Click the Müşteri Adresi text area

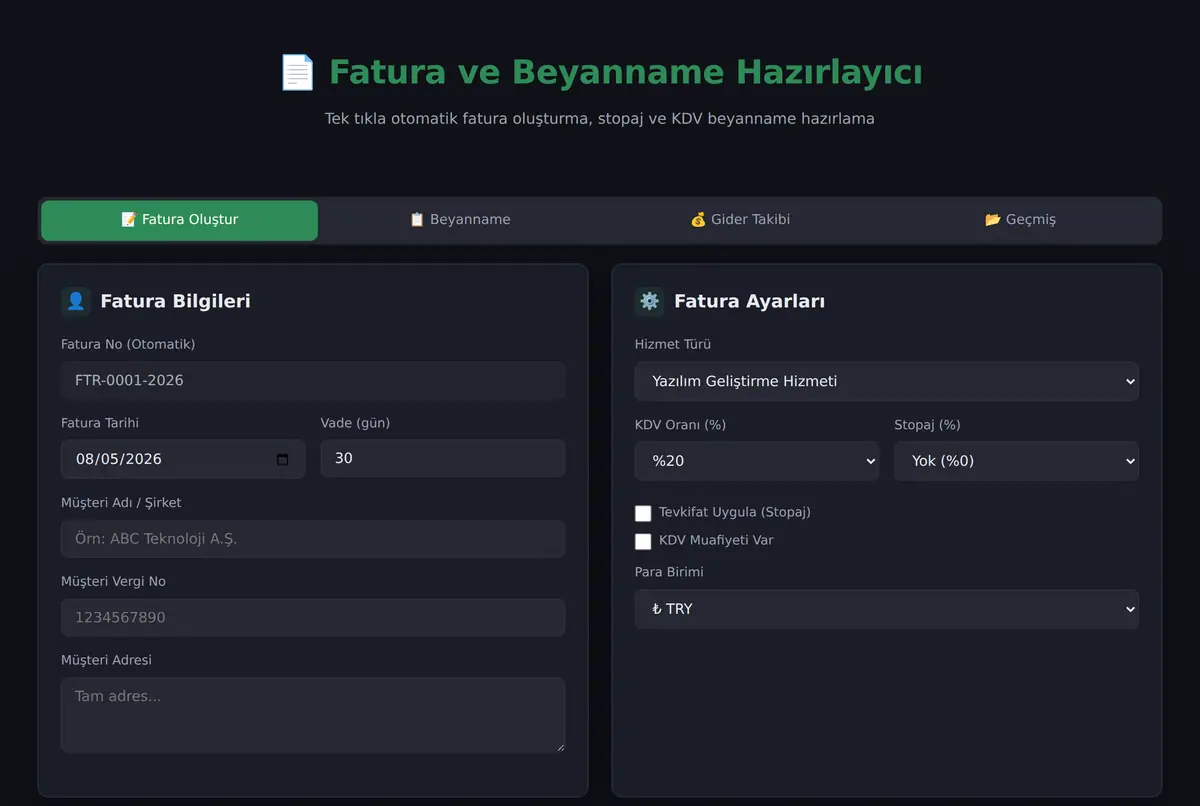pos(313,715)
